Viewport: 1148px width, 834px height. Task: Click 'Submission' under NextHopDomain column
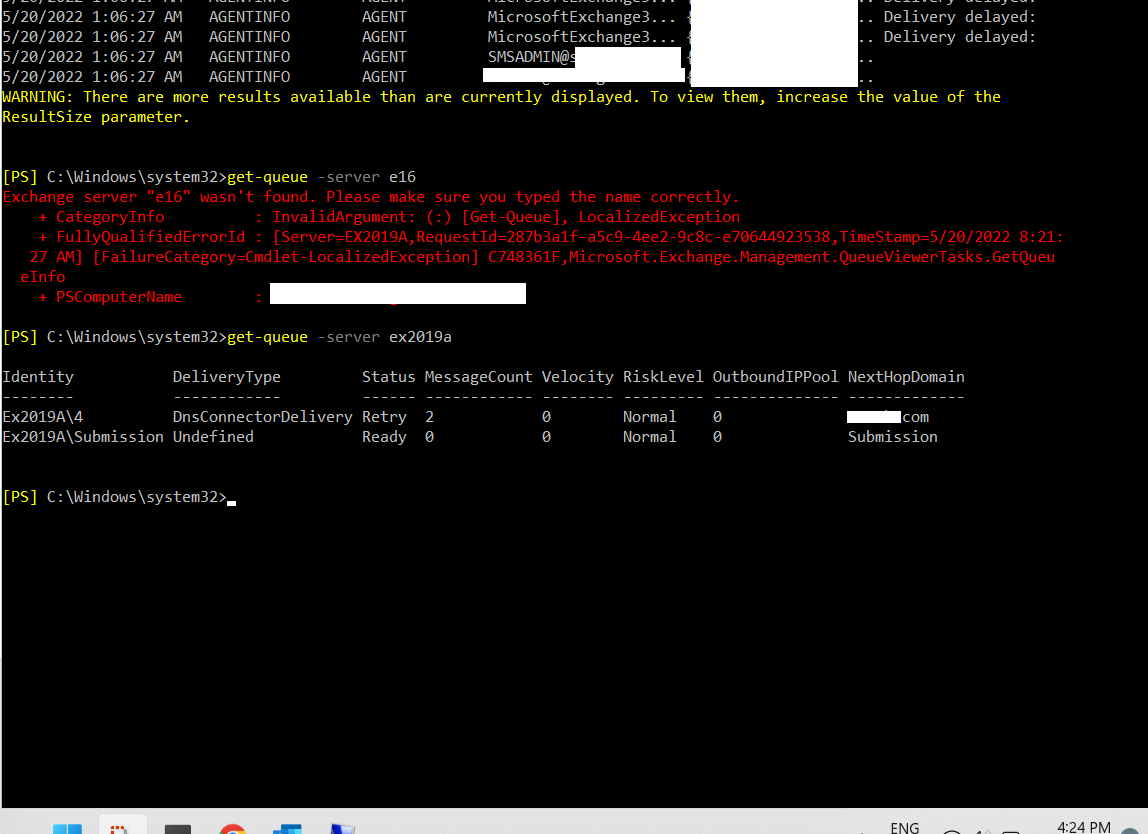pos(892,437)
